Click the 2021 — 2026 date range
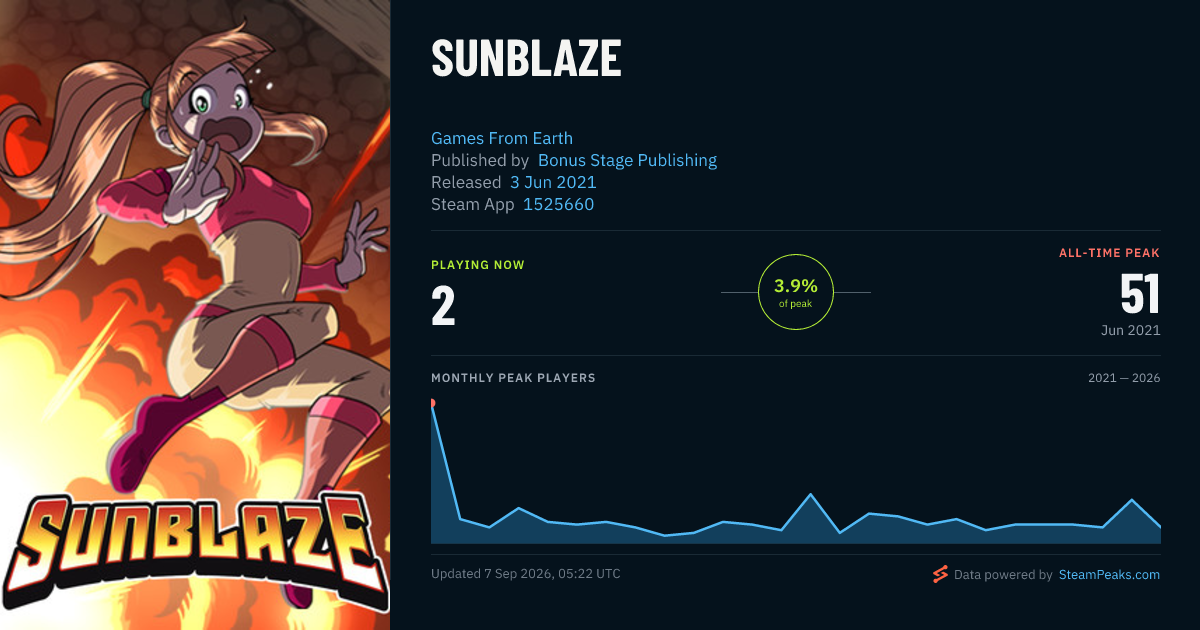This screenshot has height=630, width=1200. pyautogui.click(x=1124, y=378)
